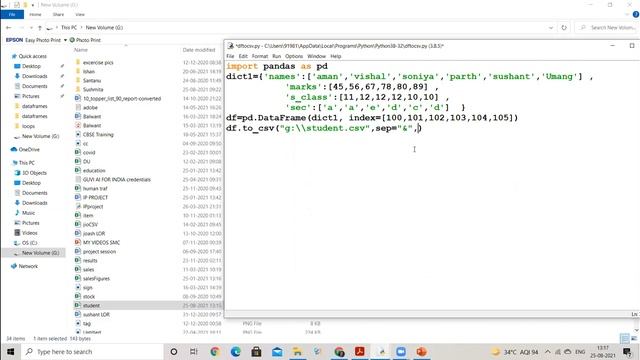
Task: Open the Run menu in IDLE
Action: (x=276, y=56)
